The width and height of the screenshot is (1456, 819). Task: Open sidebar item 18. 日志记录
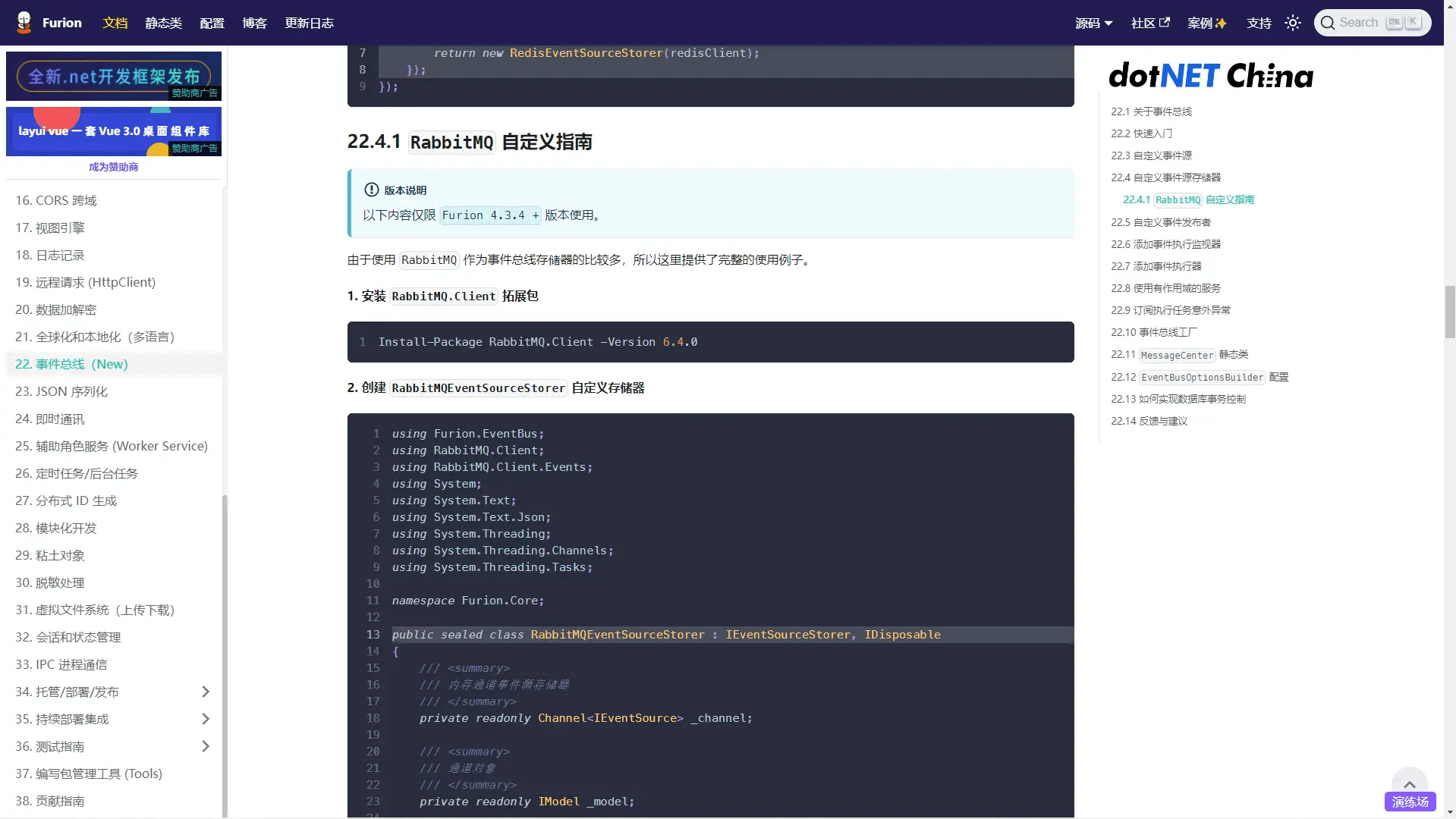click(x=114, y=255)
